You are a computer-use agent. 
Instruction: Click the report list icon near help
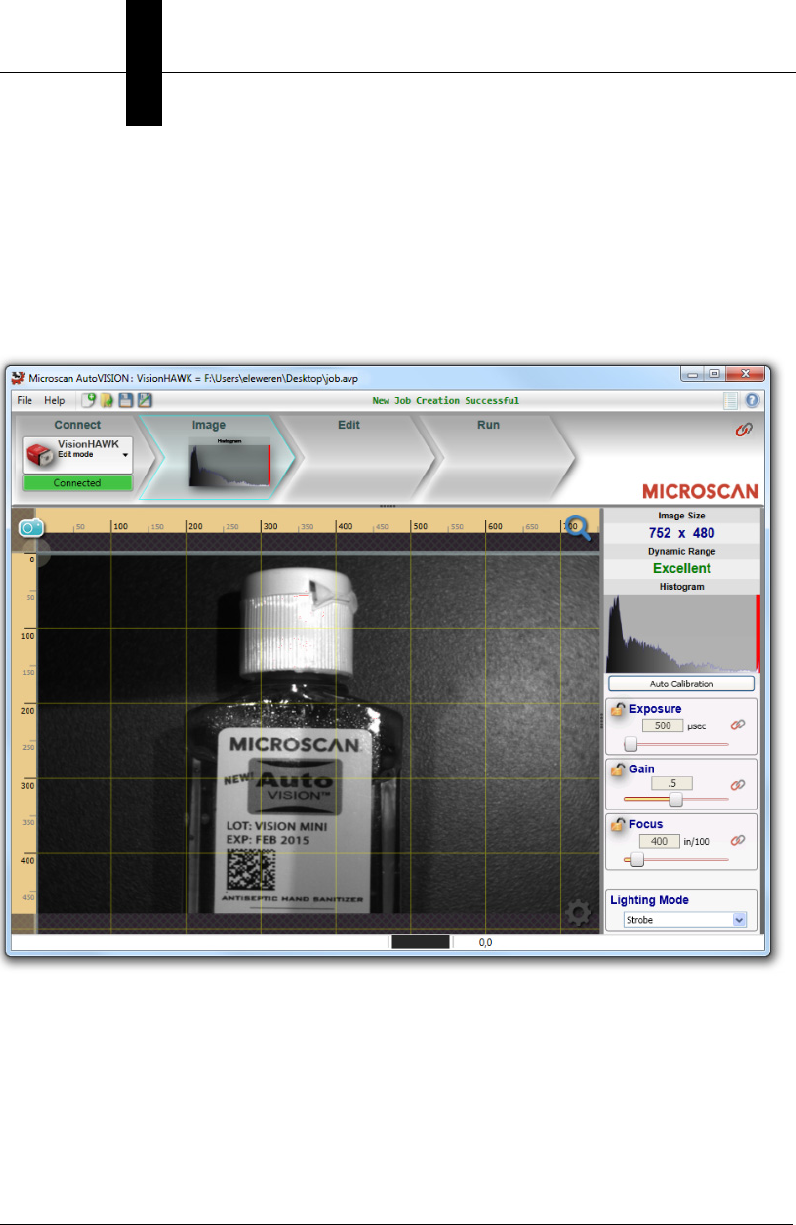coord(731,401)
